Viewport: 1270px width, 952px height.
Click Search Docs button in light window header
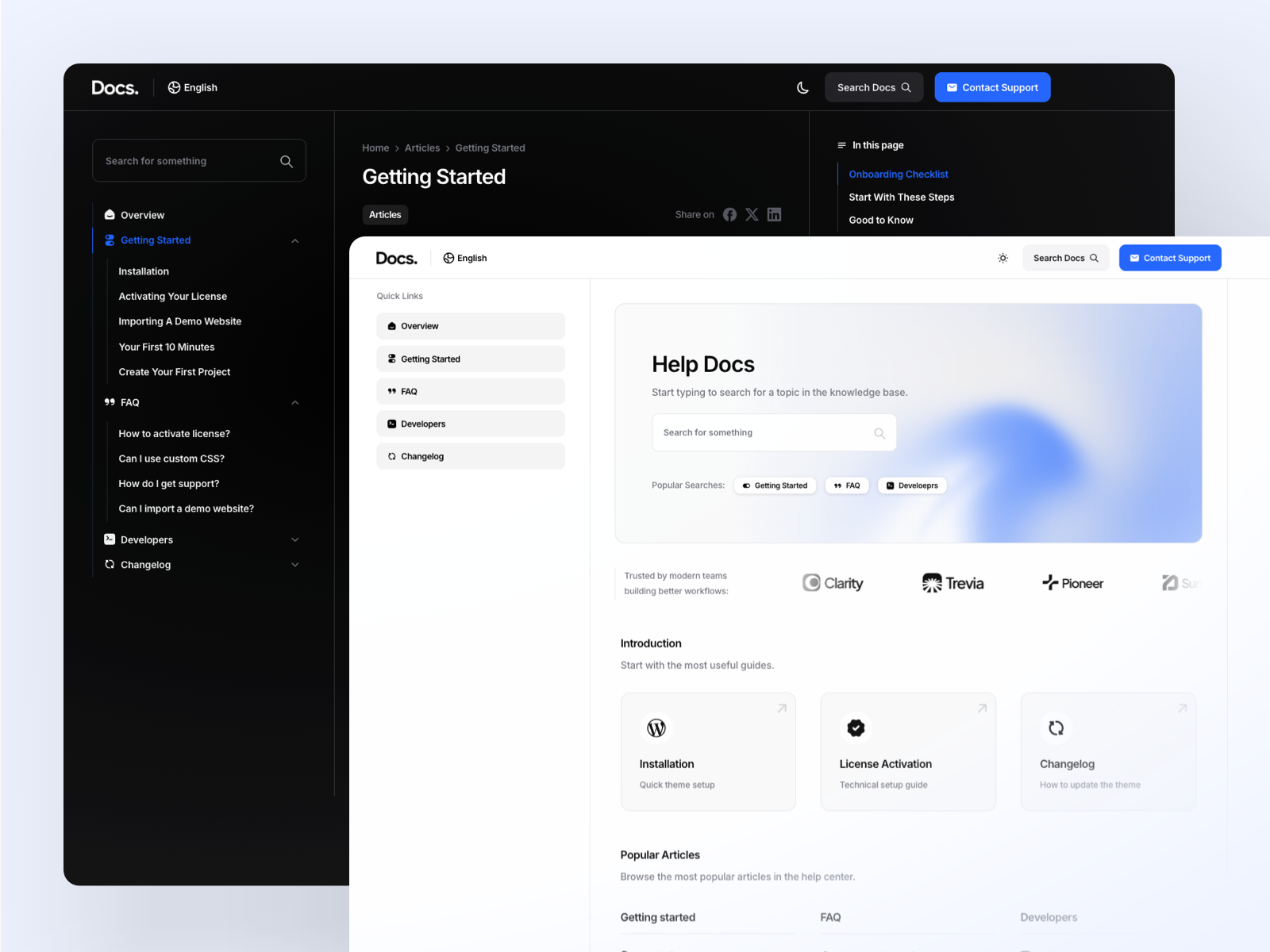(1065, 258)
